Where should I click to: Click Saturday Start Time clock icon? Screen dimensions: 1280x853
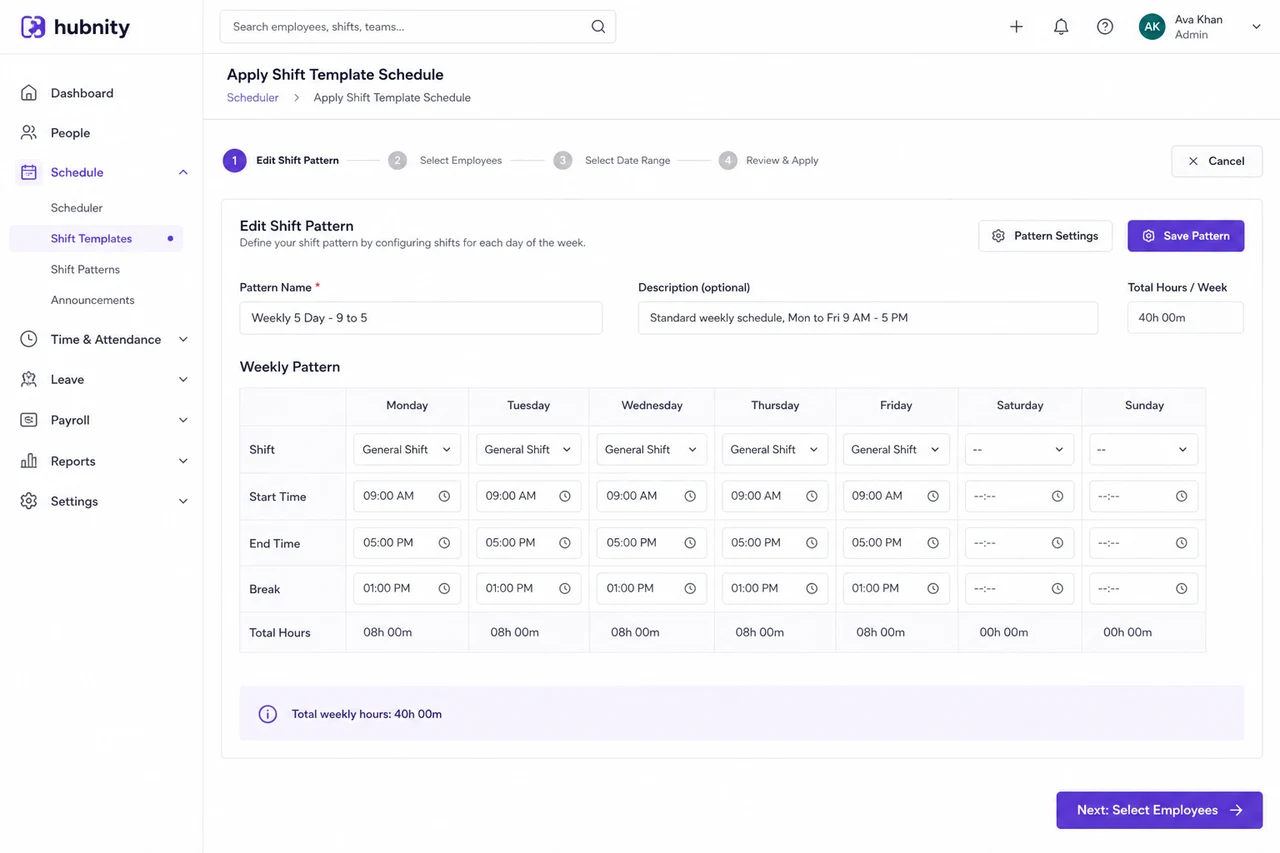[1057, 496]
